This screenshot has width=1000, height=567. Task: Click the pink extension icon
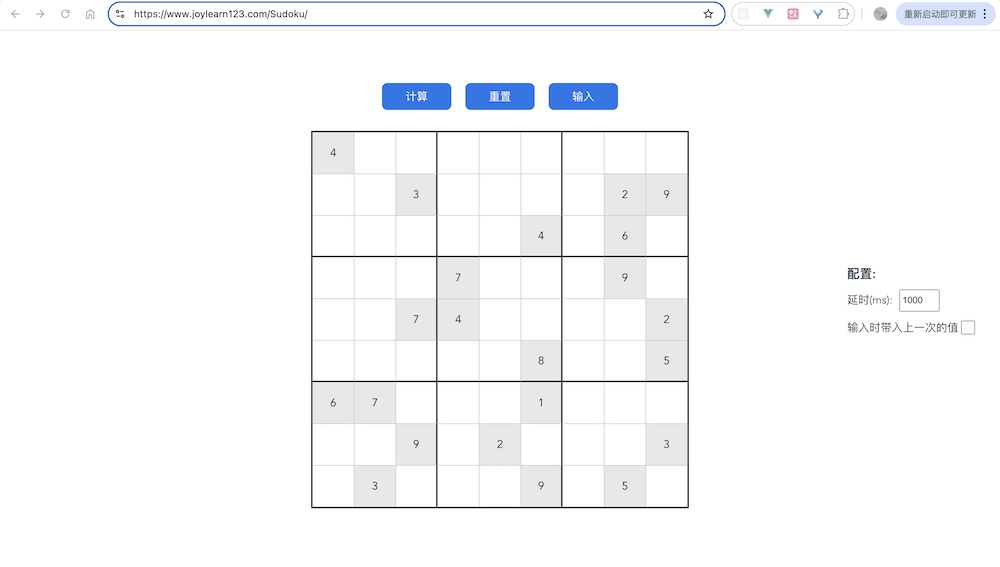[x=793, y=14]
